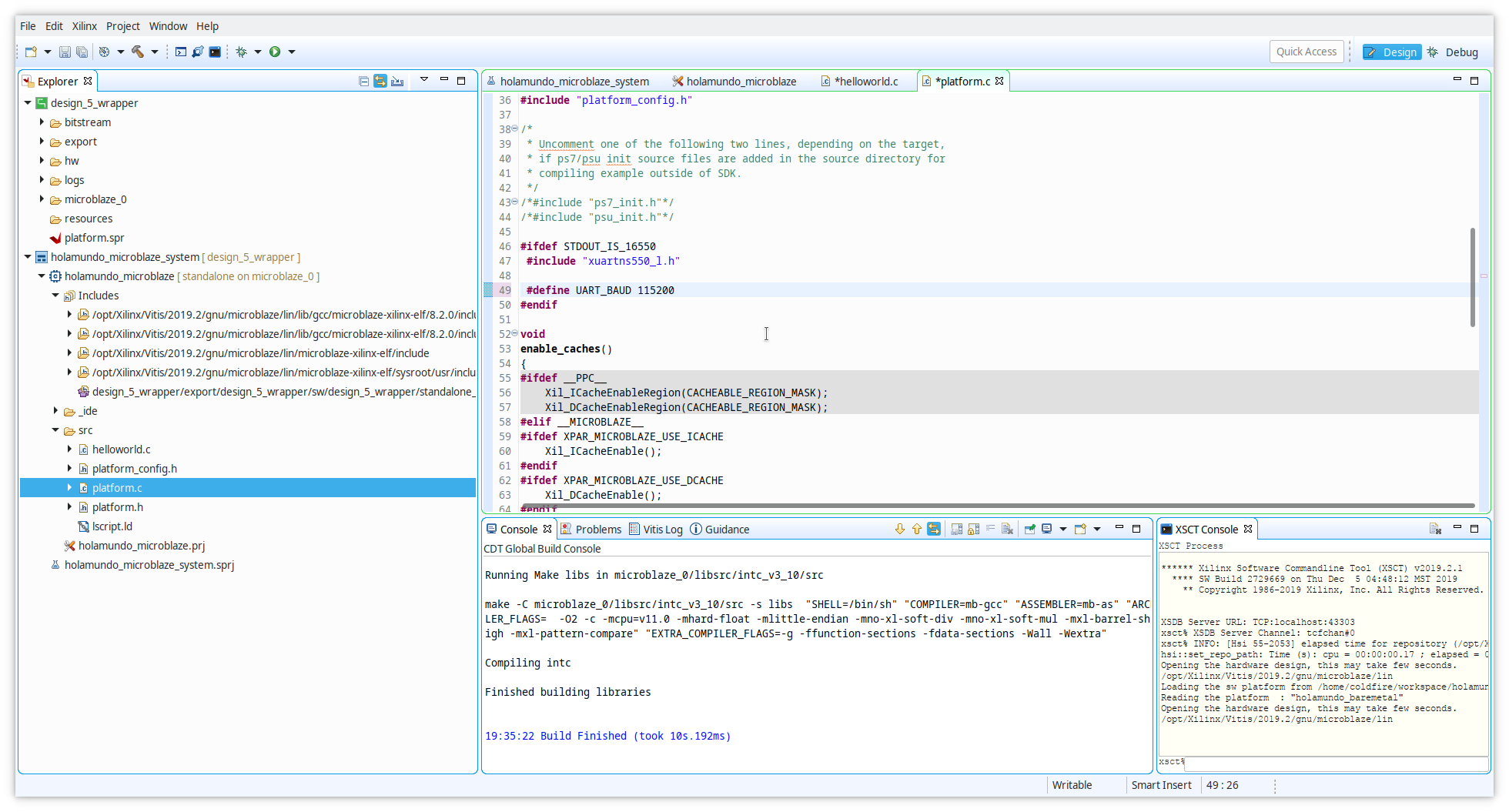
Task: Collapse all items in Explorer
Action: click(x=363, y=81)
